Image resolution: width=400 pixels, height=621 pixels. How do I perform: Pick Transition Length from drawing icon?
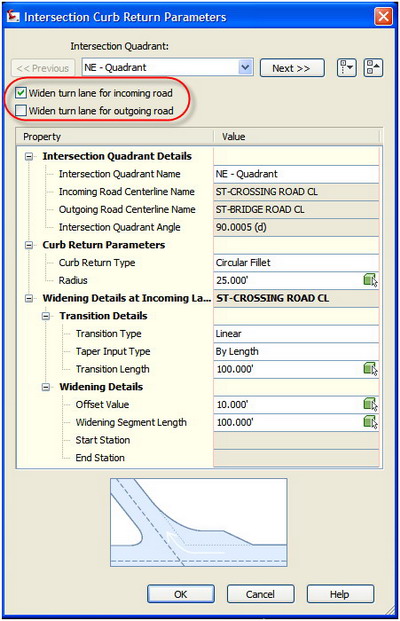click(370, 369)
